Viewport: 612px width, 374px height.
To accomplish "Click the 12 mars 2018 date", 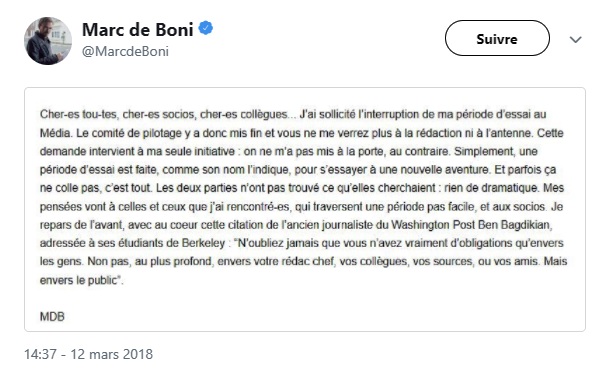I will click(112, 354).
